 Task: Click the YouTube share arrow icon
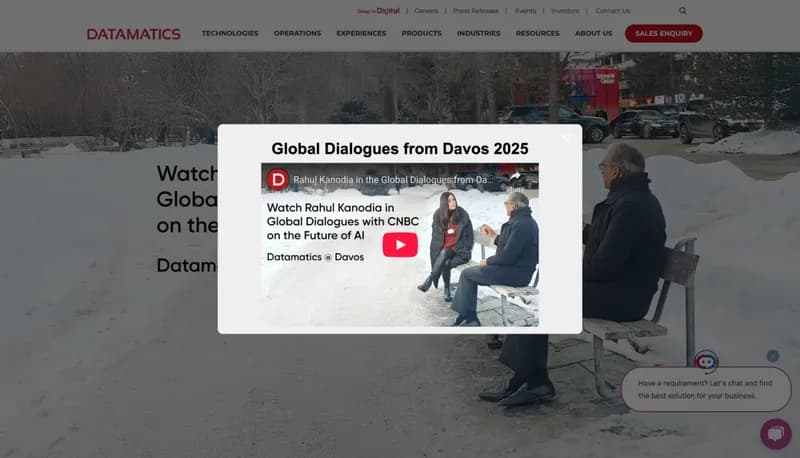(515, 177)
